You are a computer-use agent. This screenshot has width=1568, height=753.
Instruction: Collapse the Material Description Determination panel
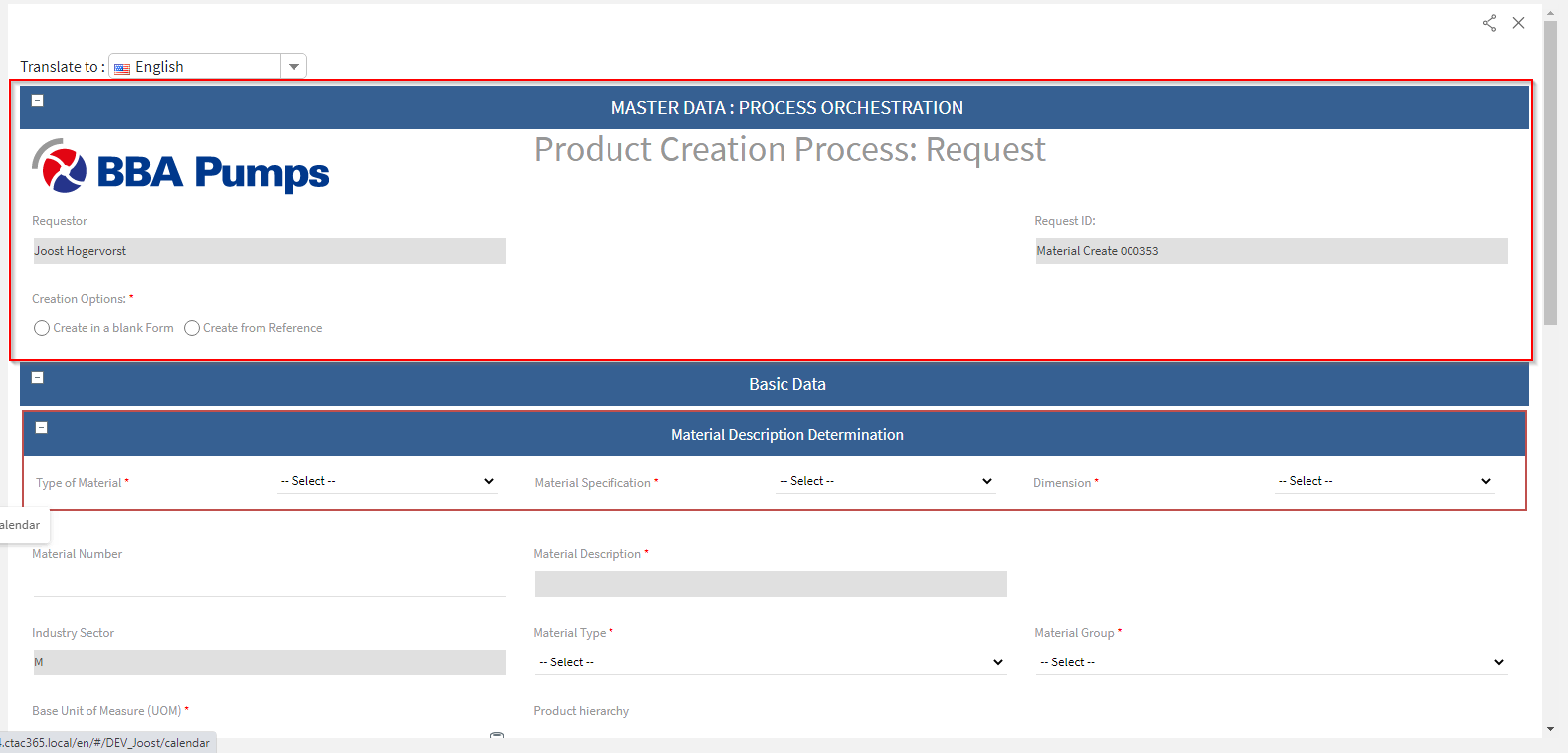tap(42, 427)
